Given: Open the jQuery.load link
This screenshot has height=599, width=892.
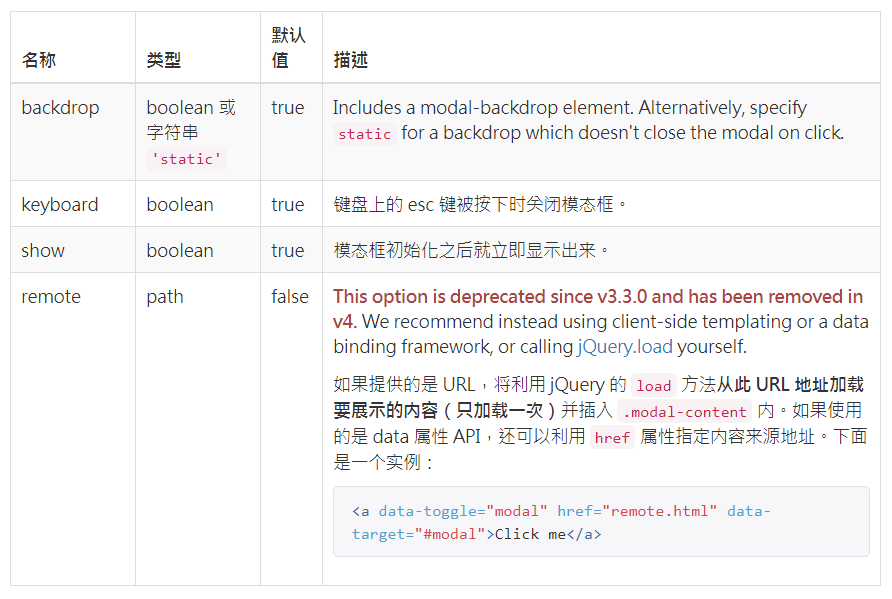Looking at the screenshot, I should pyautogui.click(x=625, y=347).
